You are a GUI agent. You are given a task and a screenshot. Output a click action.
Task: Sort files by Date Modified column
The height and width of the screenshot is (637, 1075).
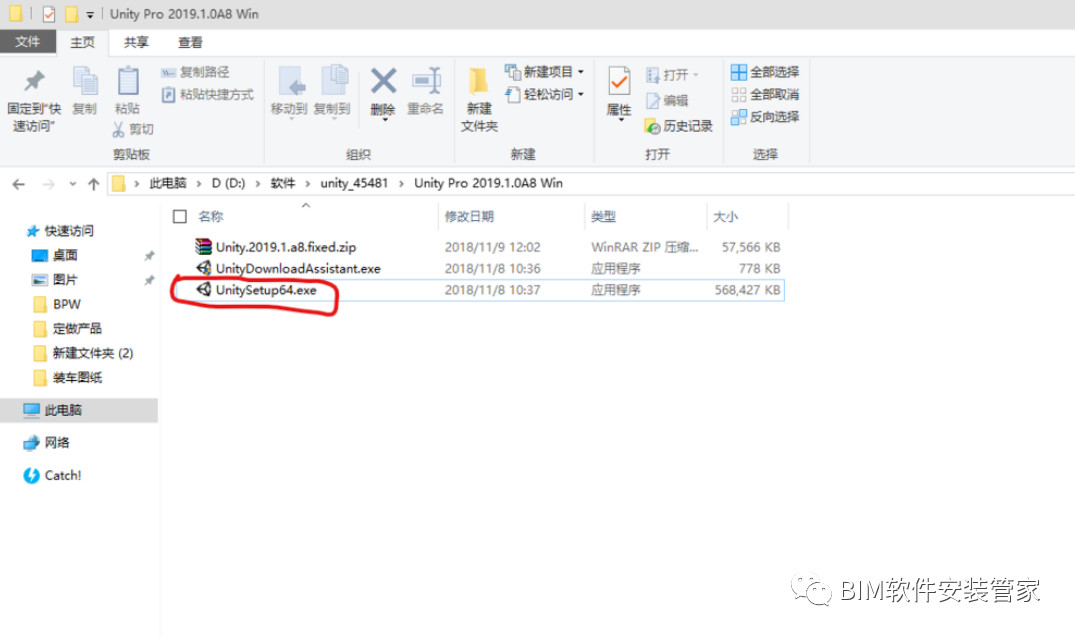click(x=469, y=217)
